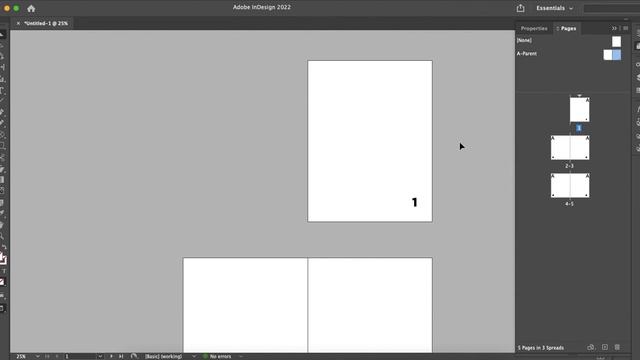The width and height of the screenshot is (640, 360).
Task: Click the 2-3 spread label
Action: point(569,166)
